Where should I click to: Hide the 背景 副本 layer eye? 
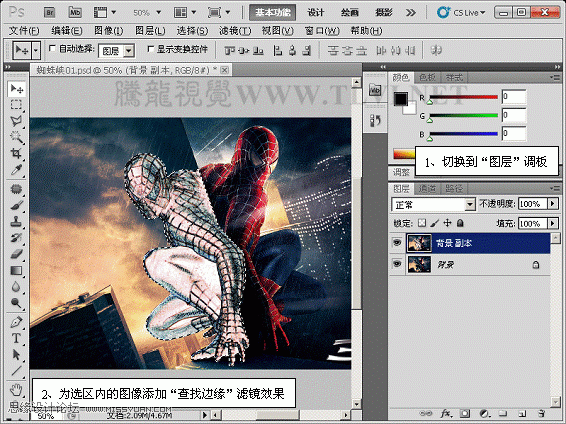click(x=397, y=243)
